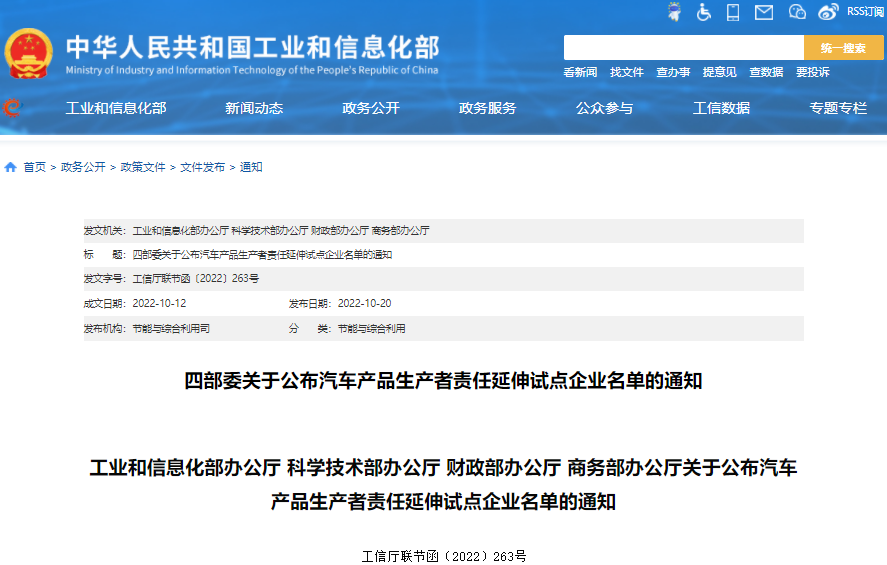Open the 政务服务 navigation item
887x565 pixels.
(x=487, y=108)
